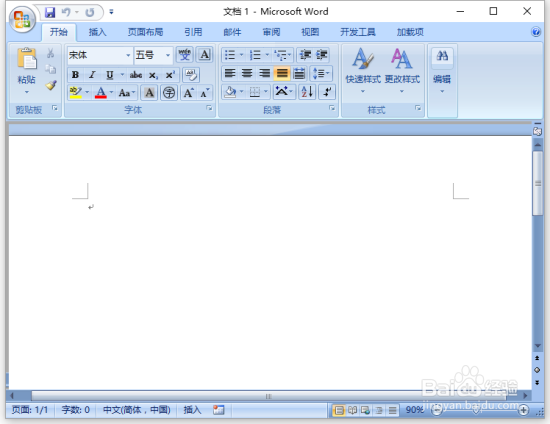Click the Asian layout icon in the paragraph group
The height and width of the screenshot is (424, 550).
[283, 92]
